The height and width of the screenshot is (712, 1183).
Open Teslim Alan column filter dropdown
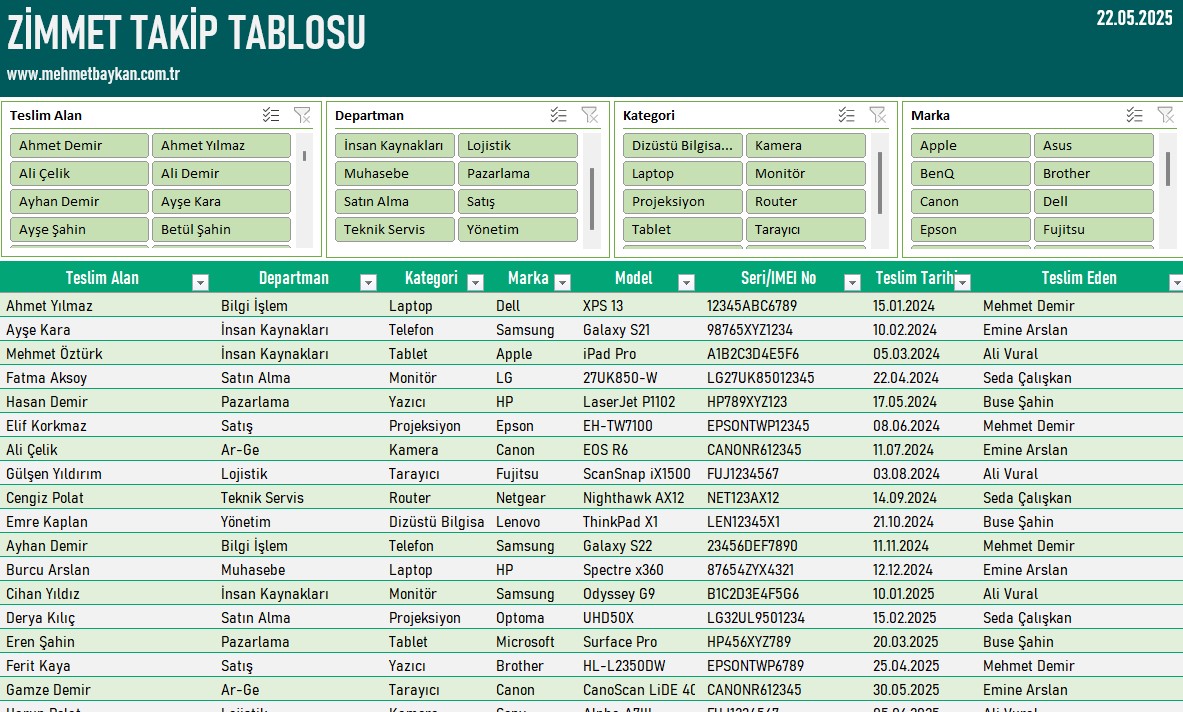pyautogui.click(x=200, y=282)
